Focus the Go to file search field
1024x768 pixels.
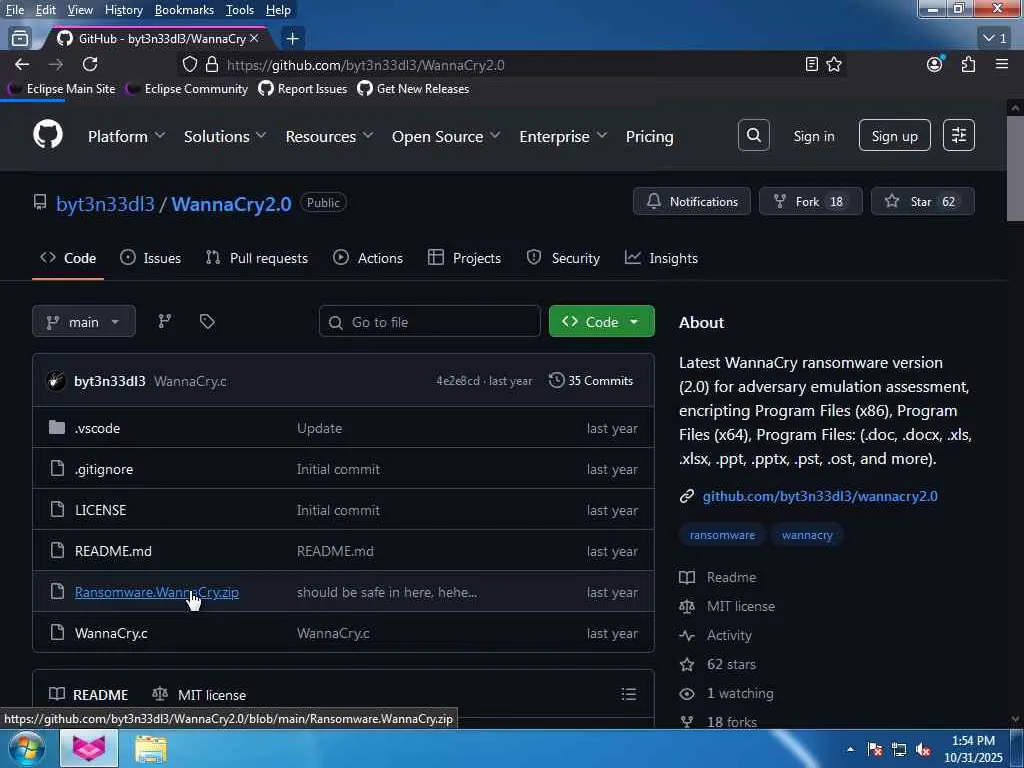tap(430, 321)
